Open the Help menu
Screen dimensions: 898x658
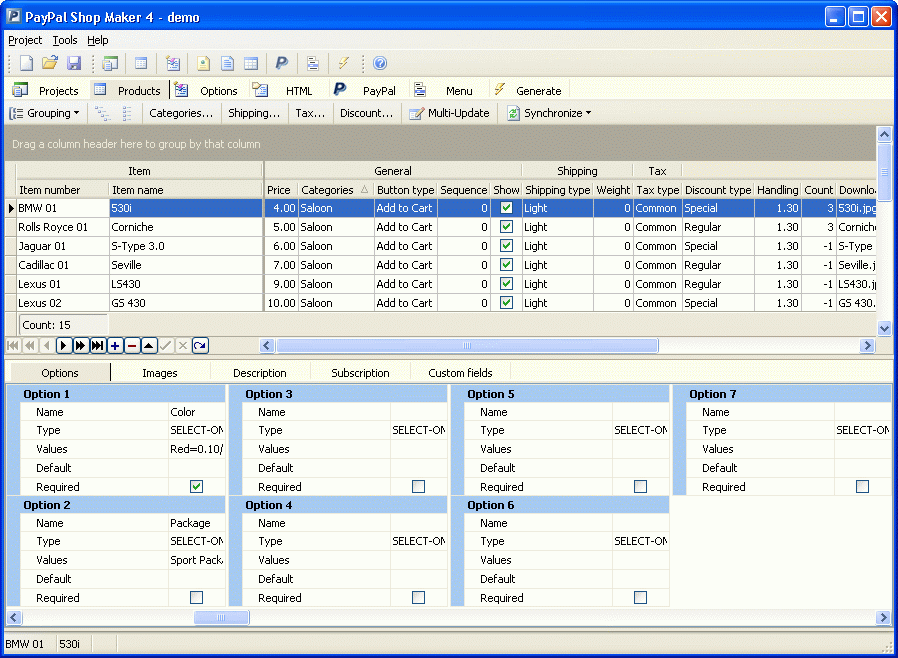98,40
